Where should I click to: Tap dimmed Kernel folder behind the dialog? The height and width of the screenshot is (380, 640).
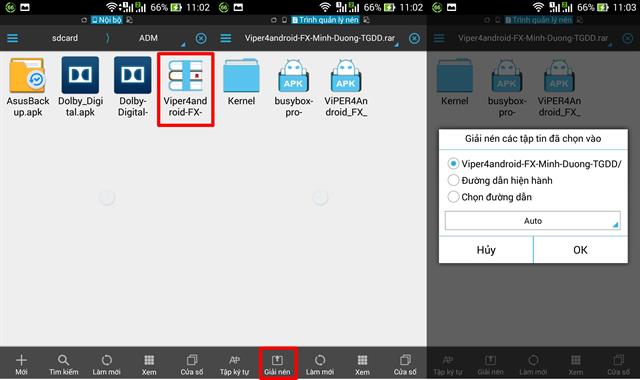click(454, 82)
